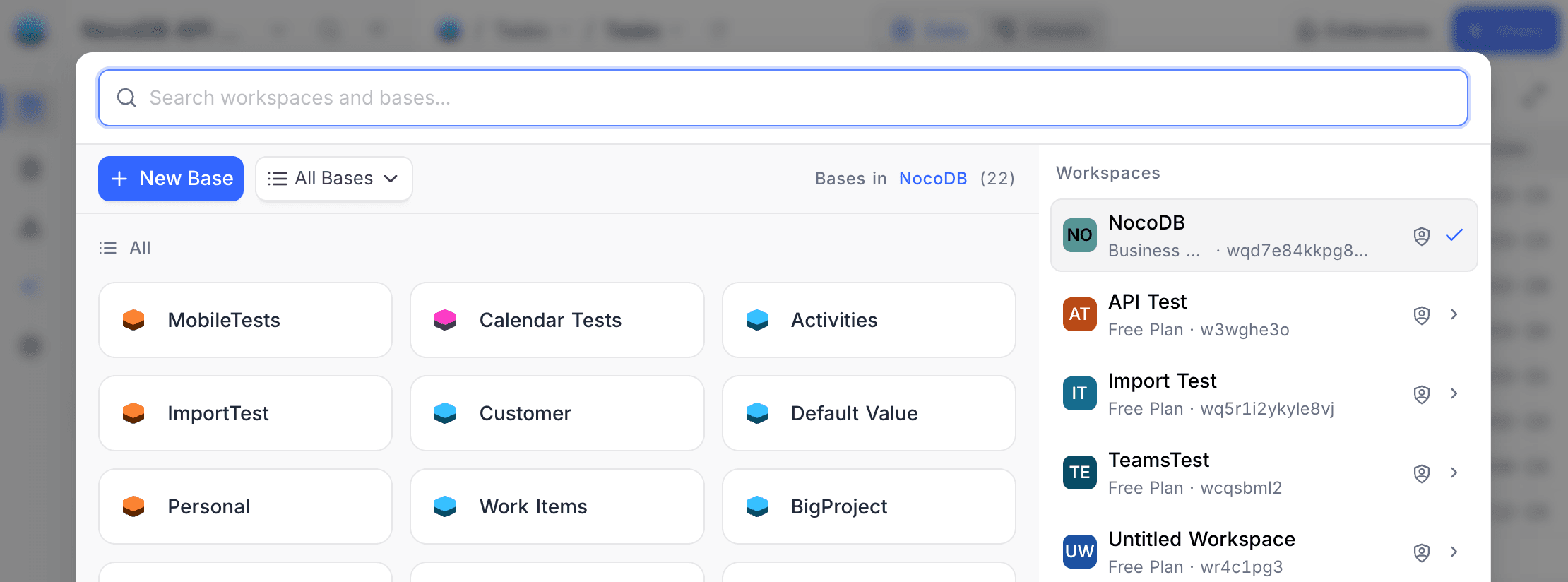Click the checkmark on NocoDB workspace
Screen dimensions: 1568x582
click(1454, 235)
